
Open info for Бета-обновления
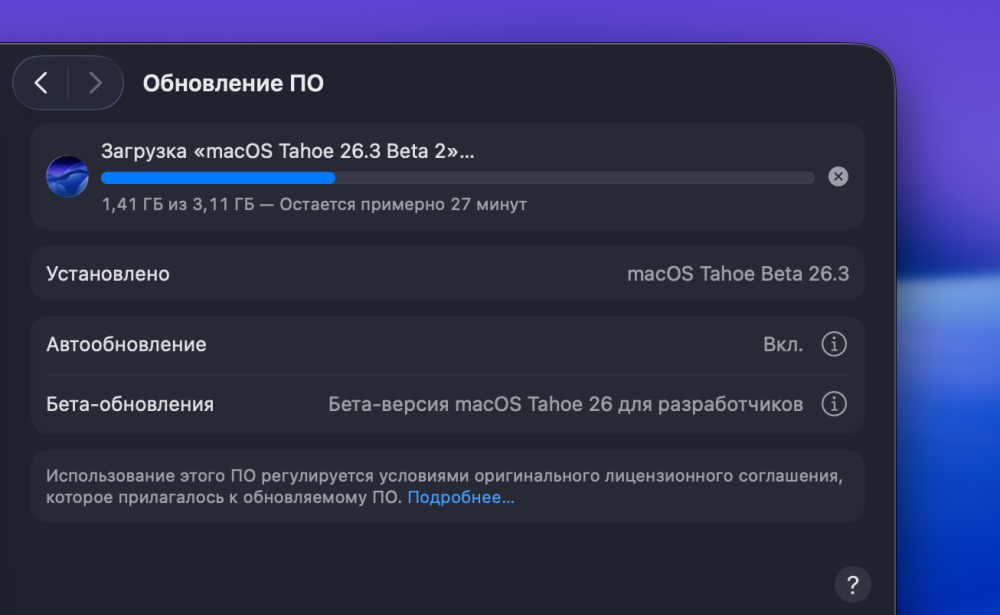(x=834, y=404)
